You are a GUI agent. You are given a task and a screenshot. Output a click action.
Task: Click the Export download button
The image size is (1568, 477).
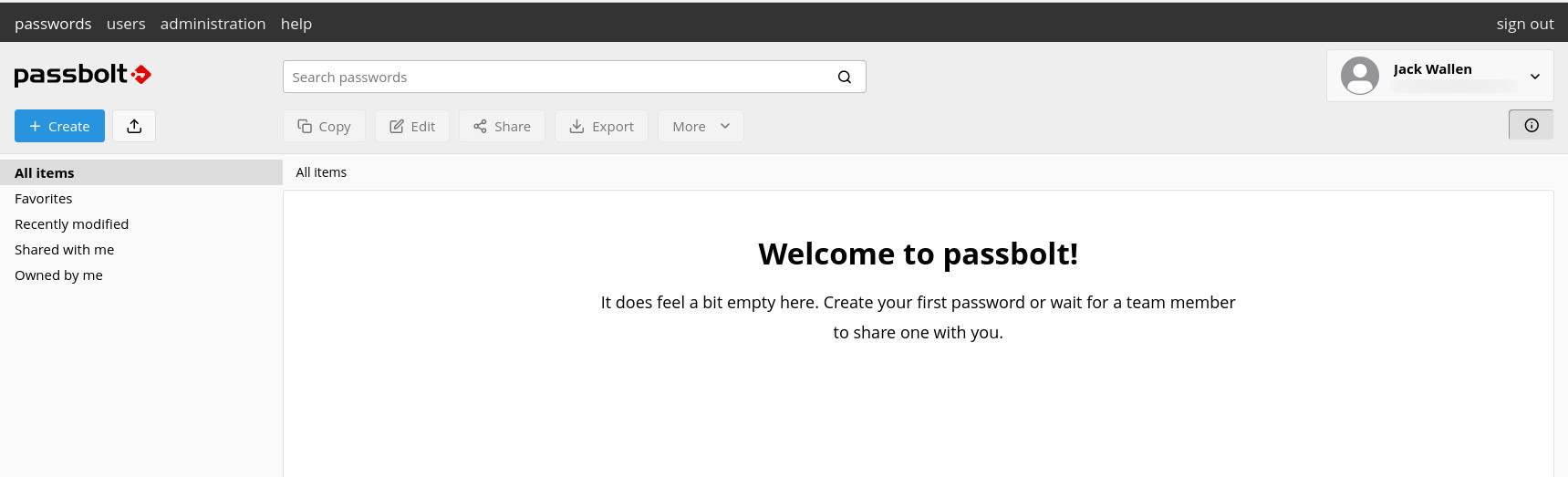pyautogui.click(x=601, y=127)
